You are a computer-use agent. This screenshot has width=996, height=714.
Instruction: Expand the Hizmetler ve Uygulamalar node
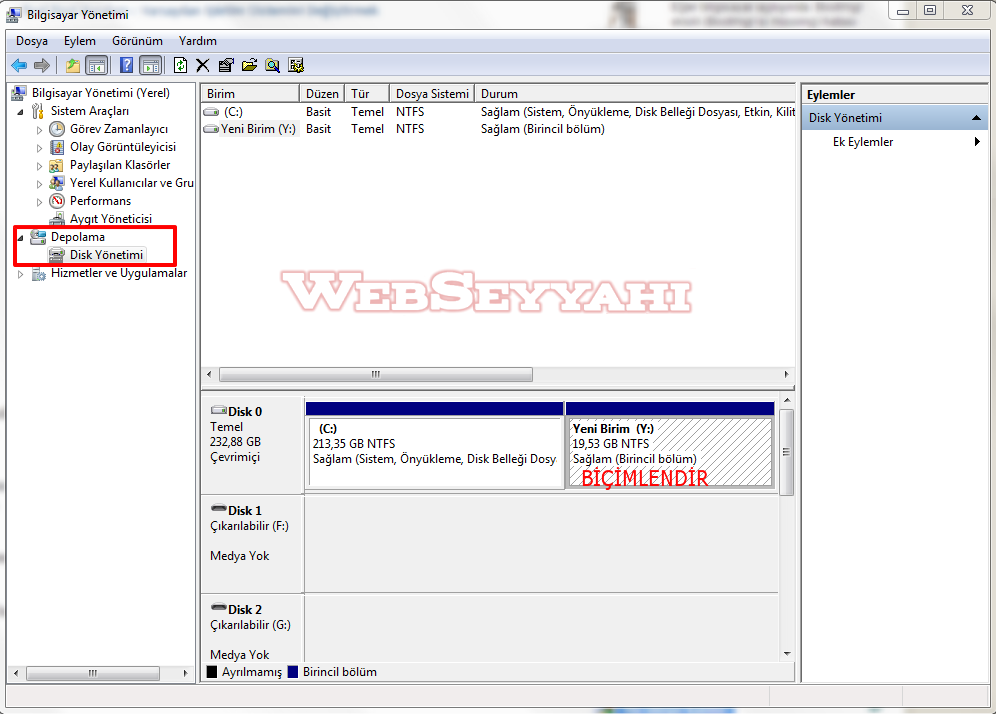point(20,274)
